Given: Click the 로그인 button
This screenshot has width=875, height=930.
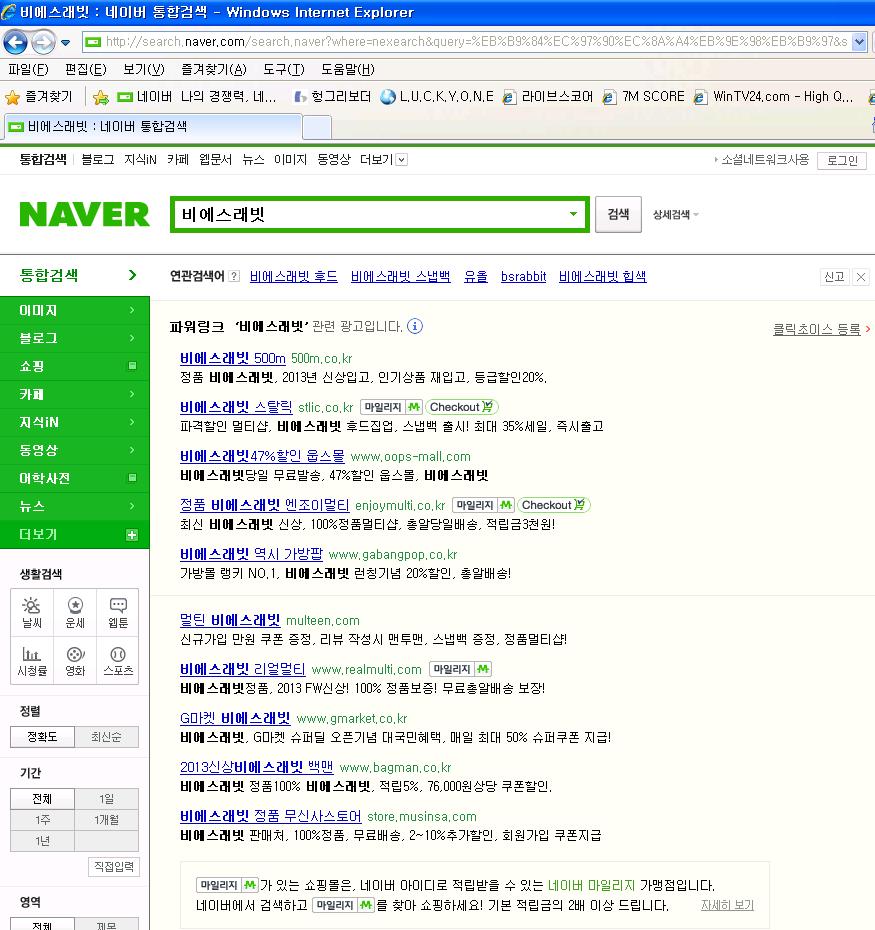Looking at the screenshot, I should pyautogui.click(x=842, y=161).
